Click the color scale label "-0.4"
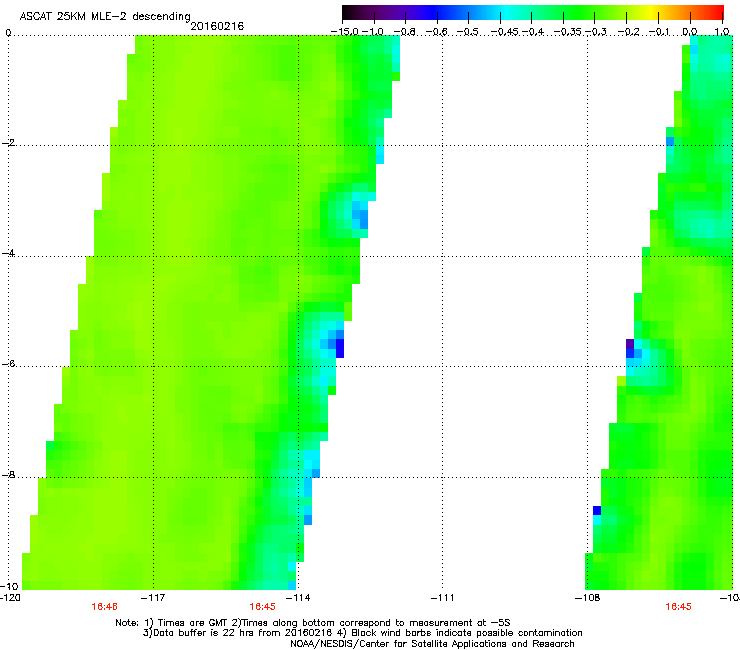The height and width of the screenshot is (650, 740). coord(533,32)
